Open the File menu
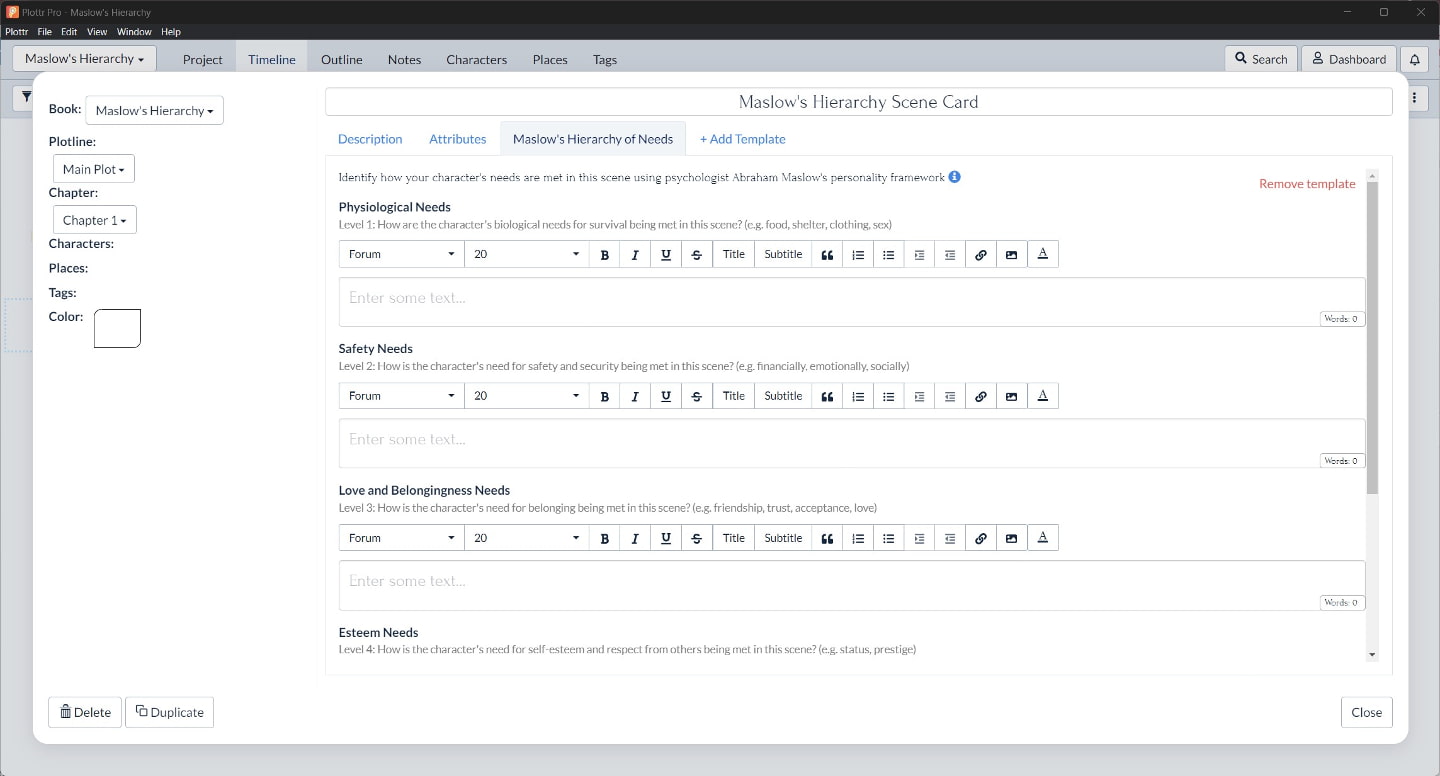Screen dimensions: 1440x776 point(45,32)
